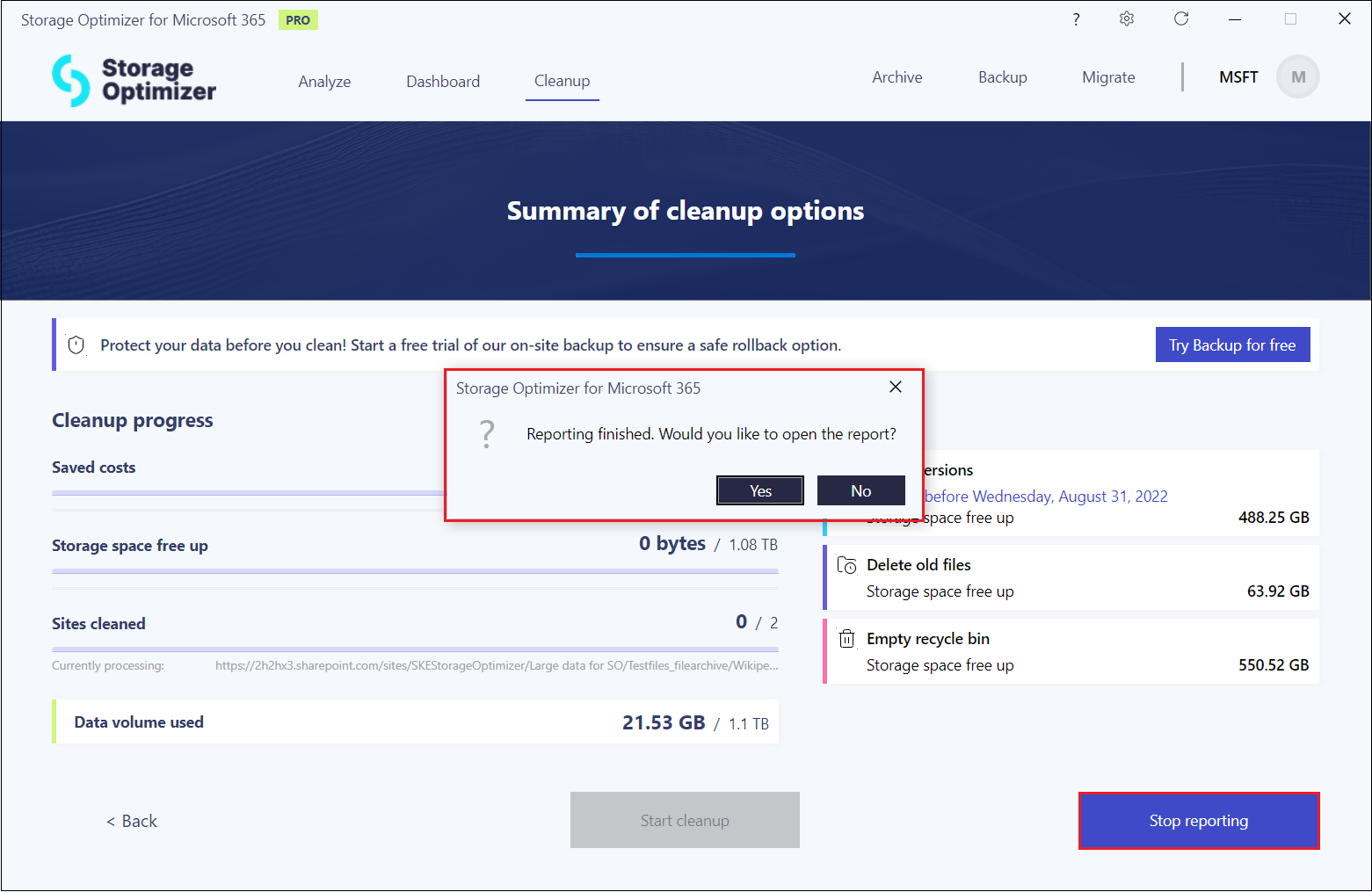Screen dimensions: 1372x892
Task: Open the Backup section
Action: (1002, 77)
